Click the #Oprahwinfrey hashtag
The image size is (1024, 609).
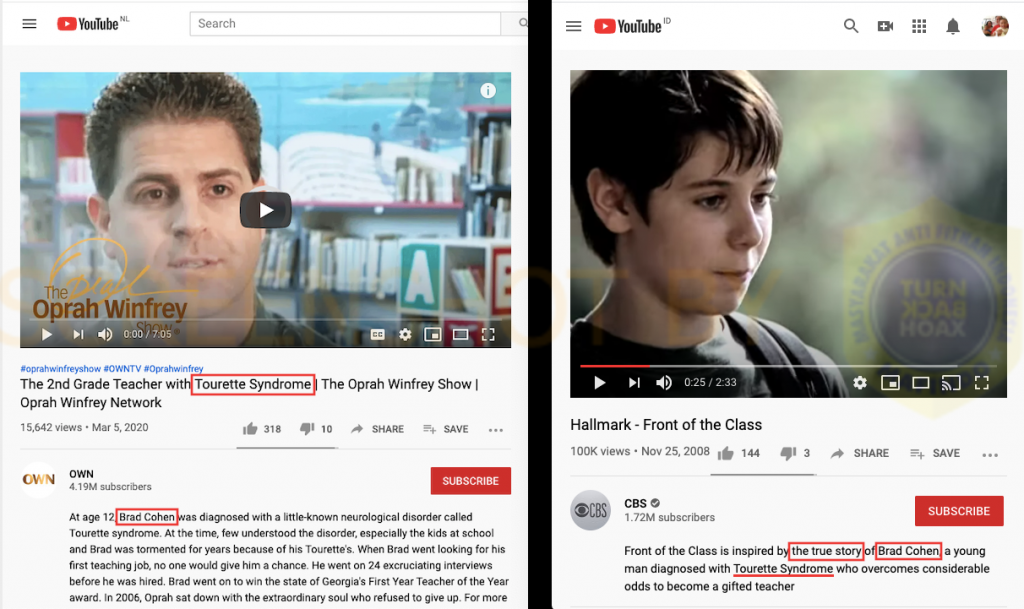coord(174,369)
